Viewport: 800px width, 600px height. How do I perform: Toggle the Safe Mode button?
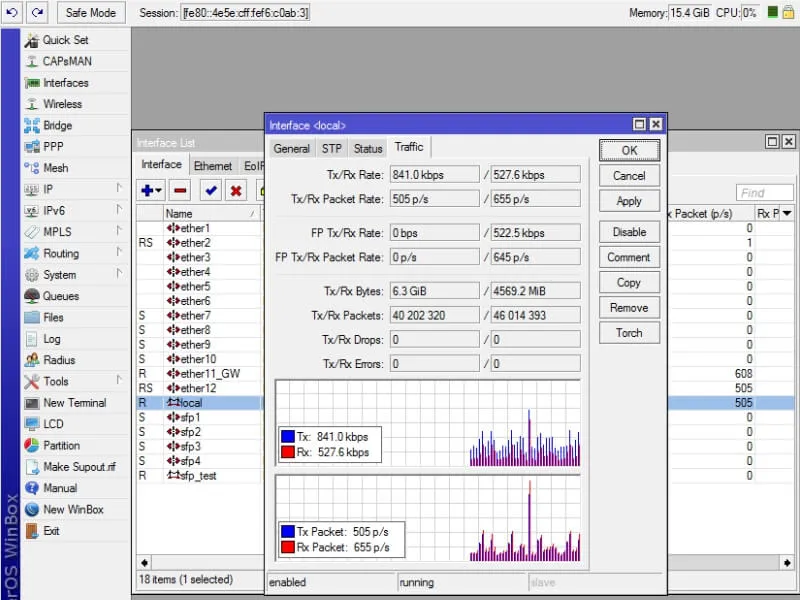click(x=90, y=13)
